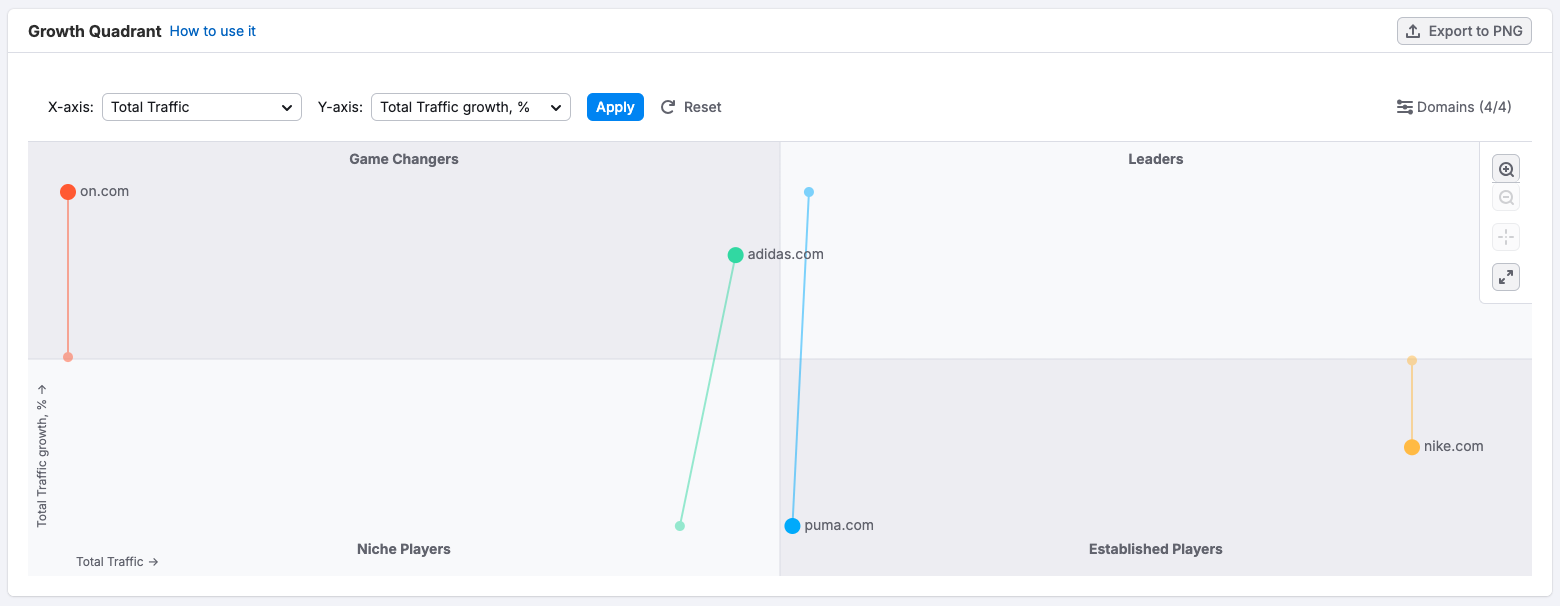The height and width of the screenshot is (606, 1560).
Task: Open the Domains (4/4) filter settings
Action: (1454, 107)
